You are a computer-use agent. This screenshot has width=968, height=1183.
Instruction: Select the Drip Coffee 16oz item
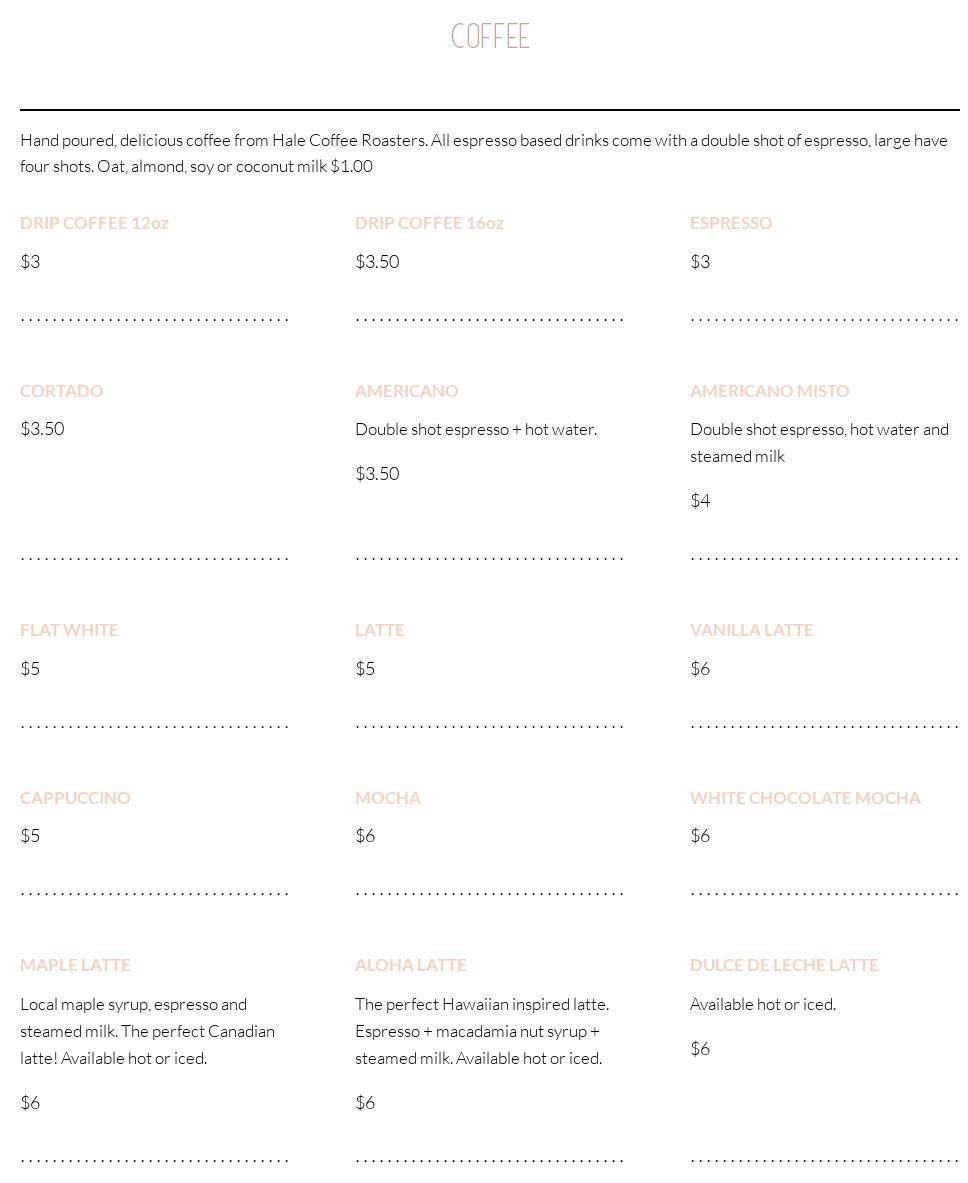click(x=429, y=223)
